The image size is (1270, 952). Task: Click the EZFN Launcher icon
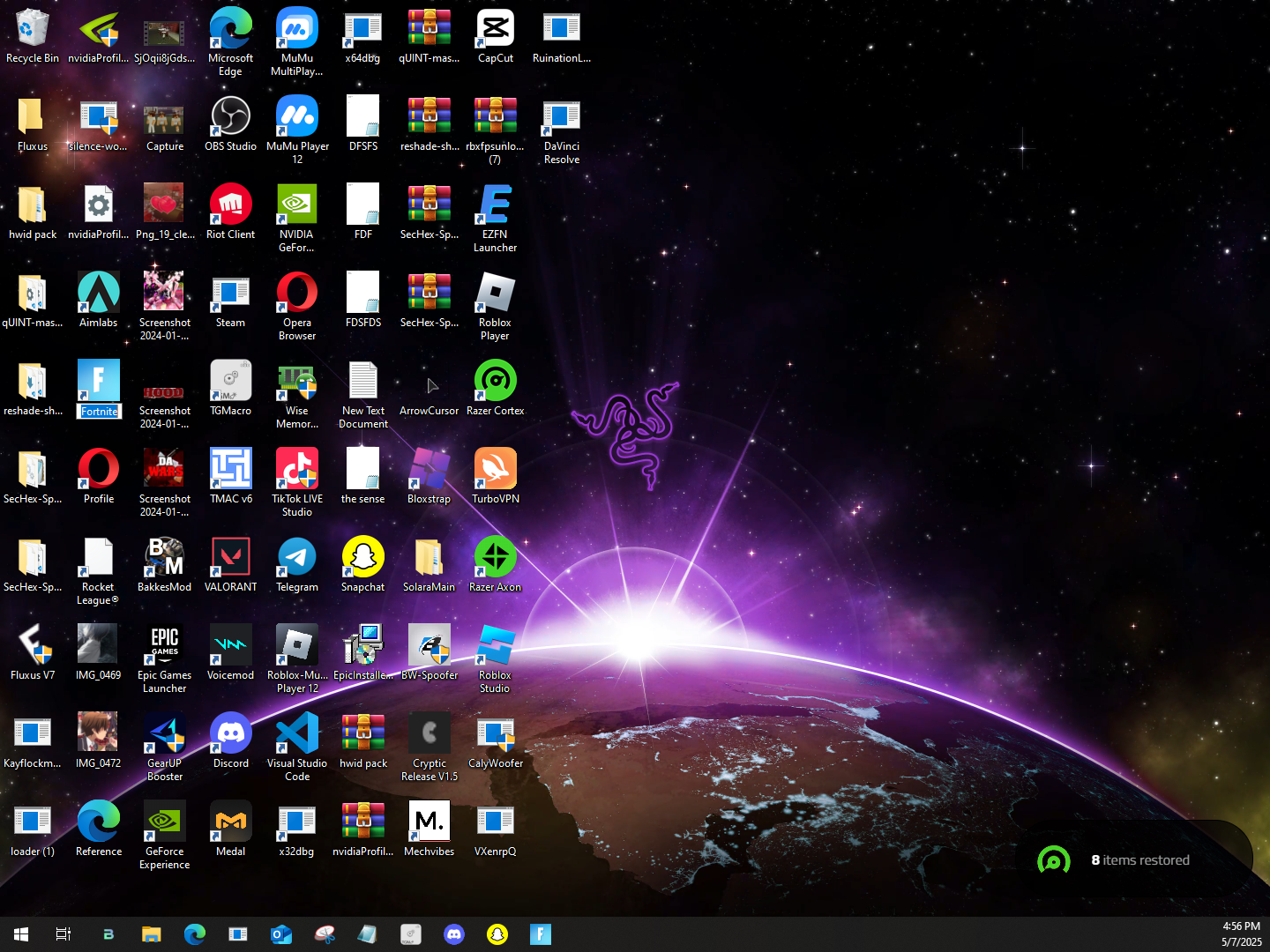point(496,219)
